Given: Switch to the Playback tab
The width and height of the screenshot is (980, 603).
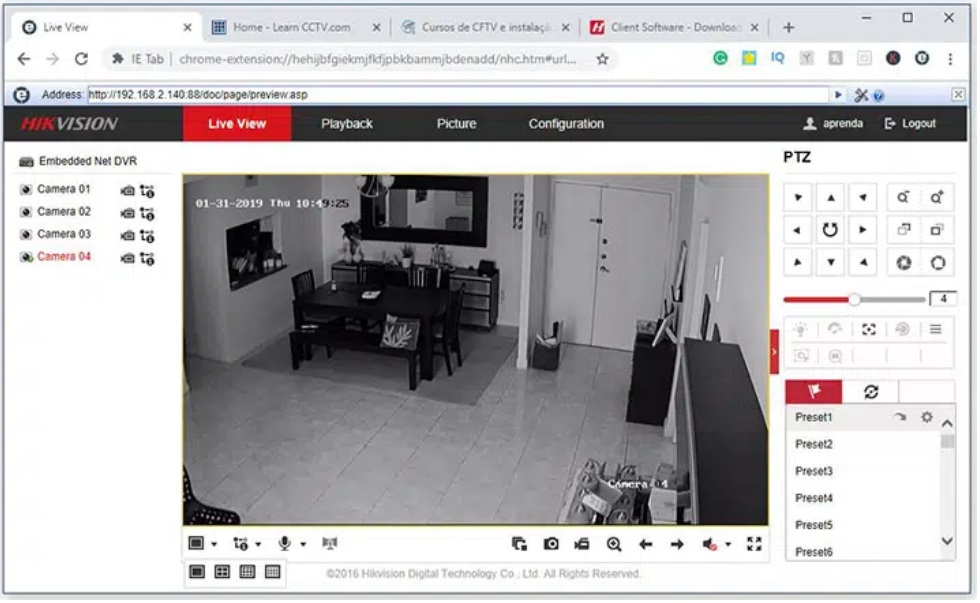Looking at the screenshot, I should (x=346, y=123).
